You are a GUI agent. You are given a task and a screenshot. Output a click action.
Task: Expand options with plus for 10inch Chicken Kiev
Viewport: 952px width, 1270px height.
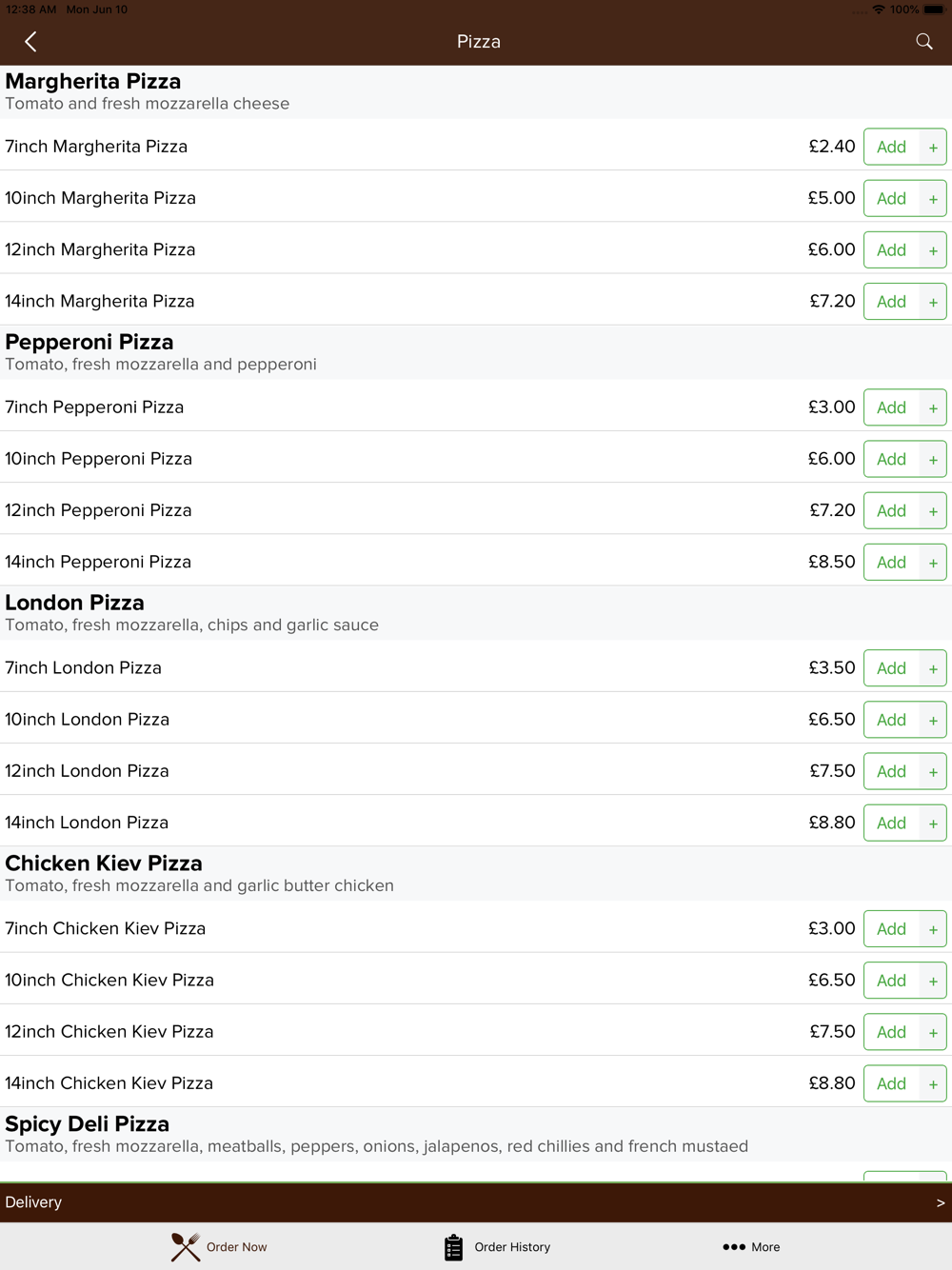(933, 981)
